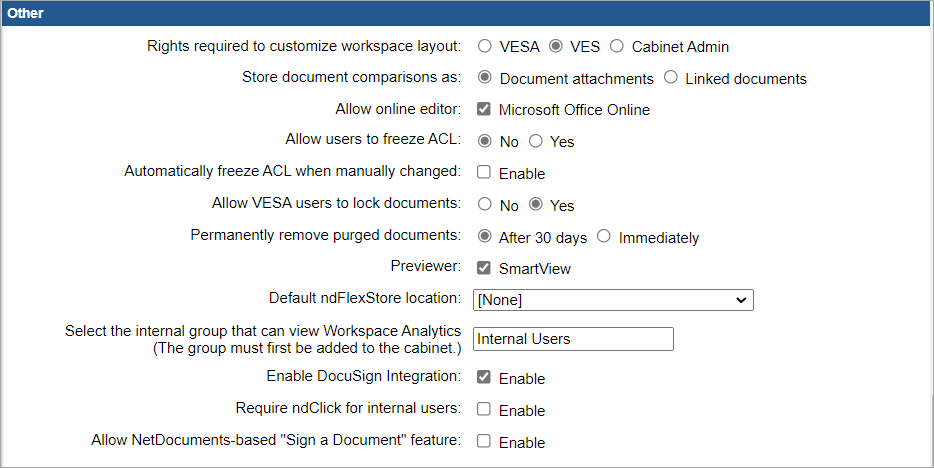Select Yes for VESA users locking documents
The image size is (934, 468).
click(x=536, y=206)
